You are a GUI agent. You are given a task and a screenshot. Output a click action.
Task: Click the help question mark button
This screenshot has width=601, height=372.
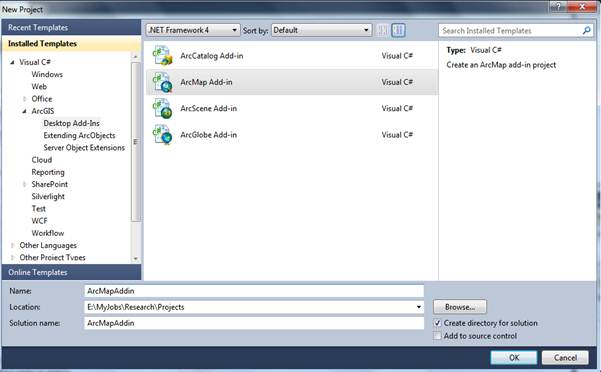tap(558, 6)
